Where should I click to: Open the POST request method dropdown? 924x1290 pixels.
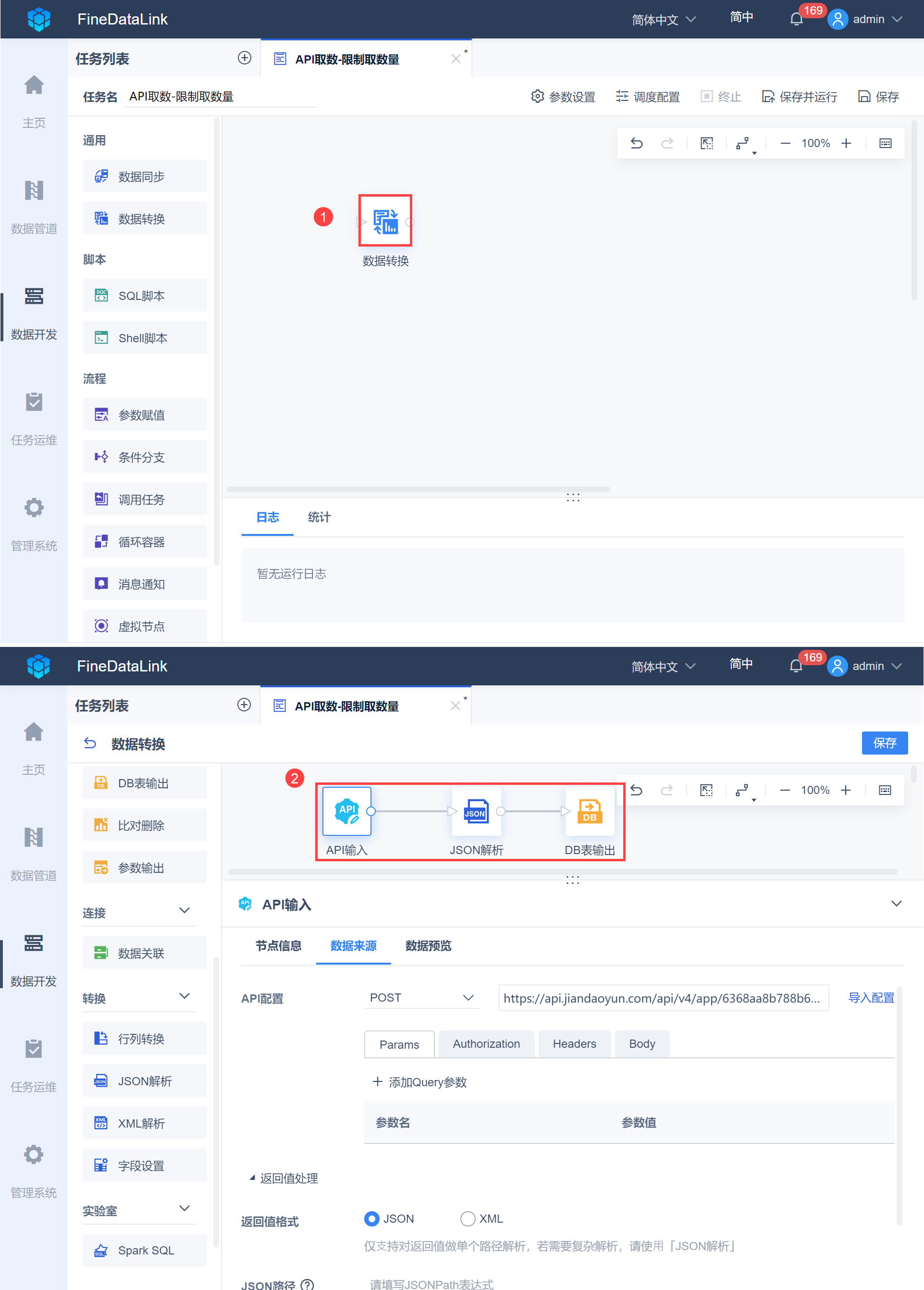pyautogui.click(x=421, y=998)
